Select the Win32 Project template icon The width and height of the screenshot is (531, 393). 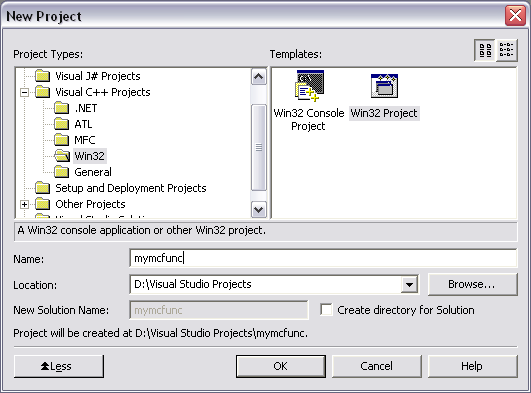pyautogui.click(x=384, y=86)
